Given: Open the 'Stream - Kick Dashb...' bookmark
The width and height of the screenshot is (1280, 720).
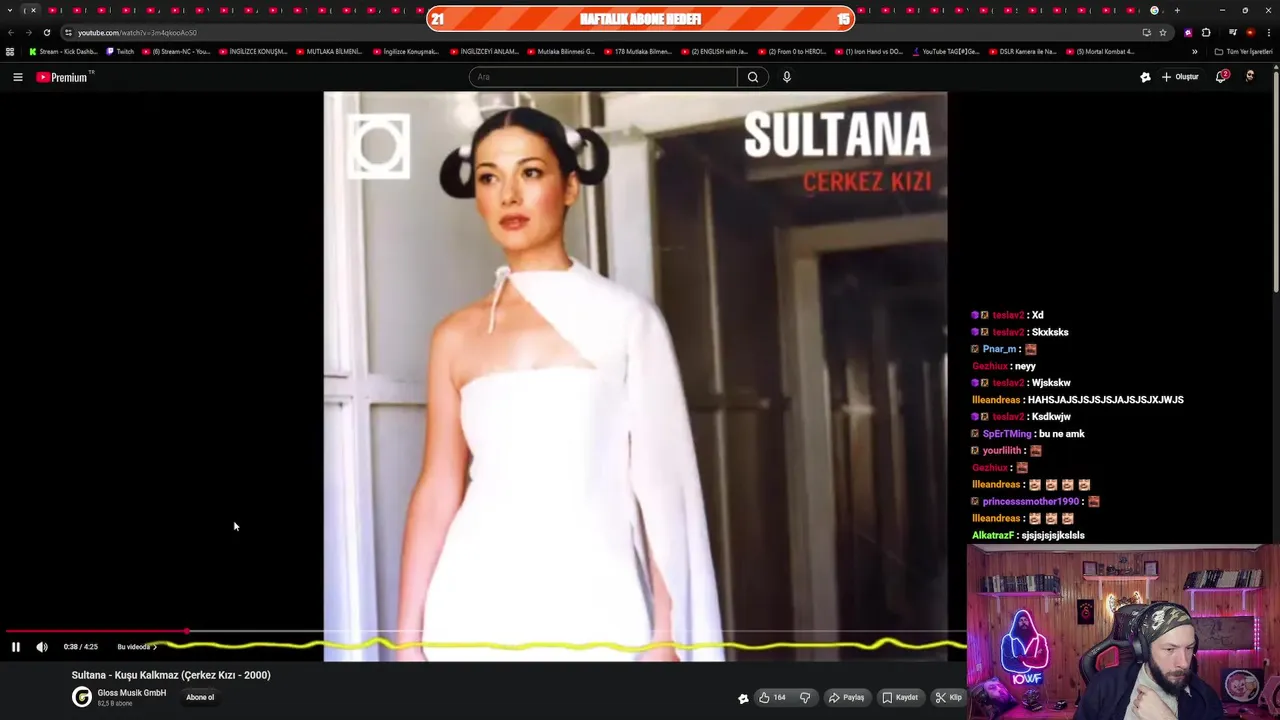Looking at the screenshot, I should (63, 51).
